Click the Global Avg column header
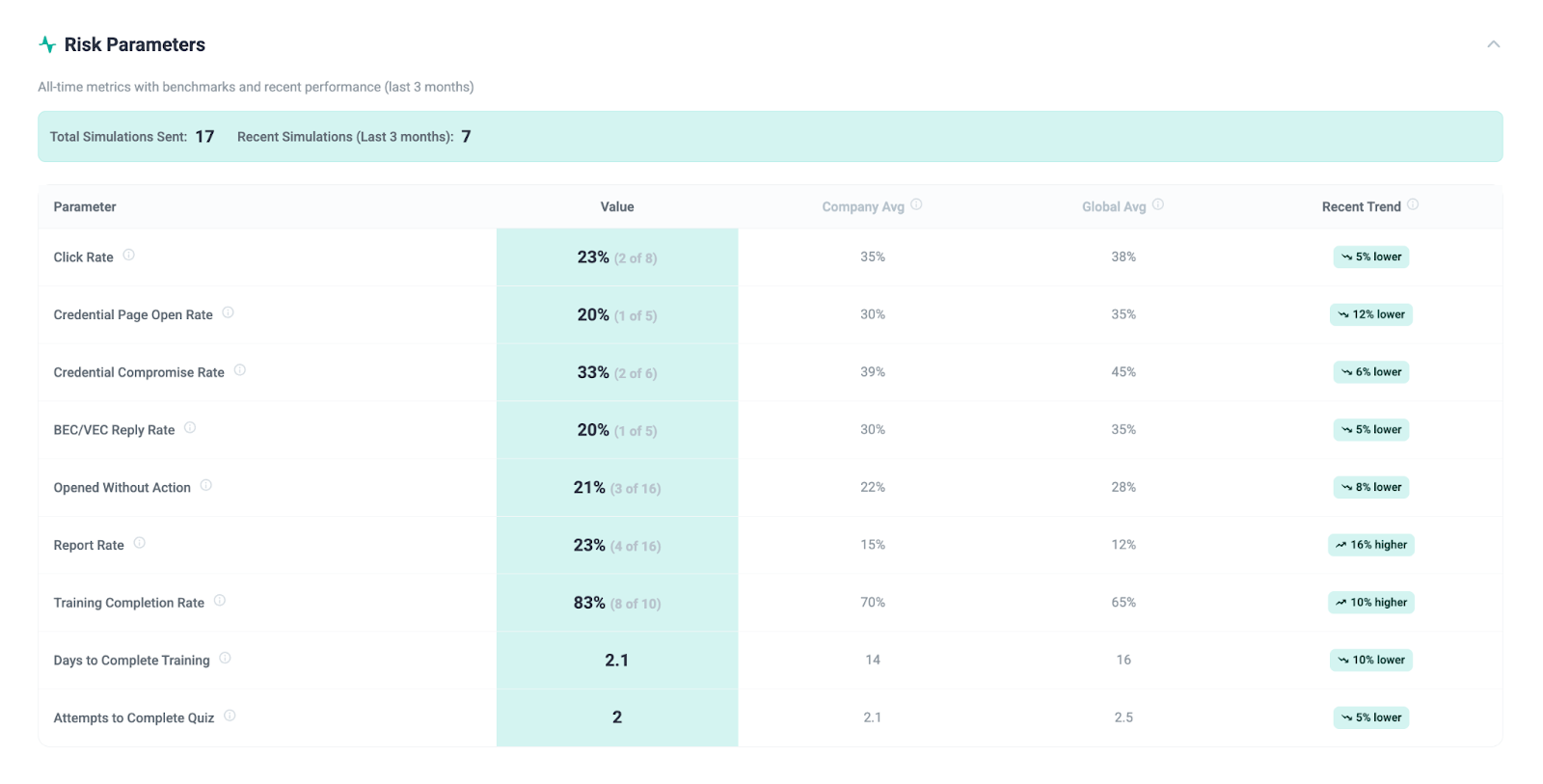This screenshot has height=784, width=1543. (1114, 207)
